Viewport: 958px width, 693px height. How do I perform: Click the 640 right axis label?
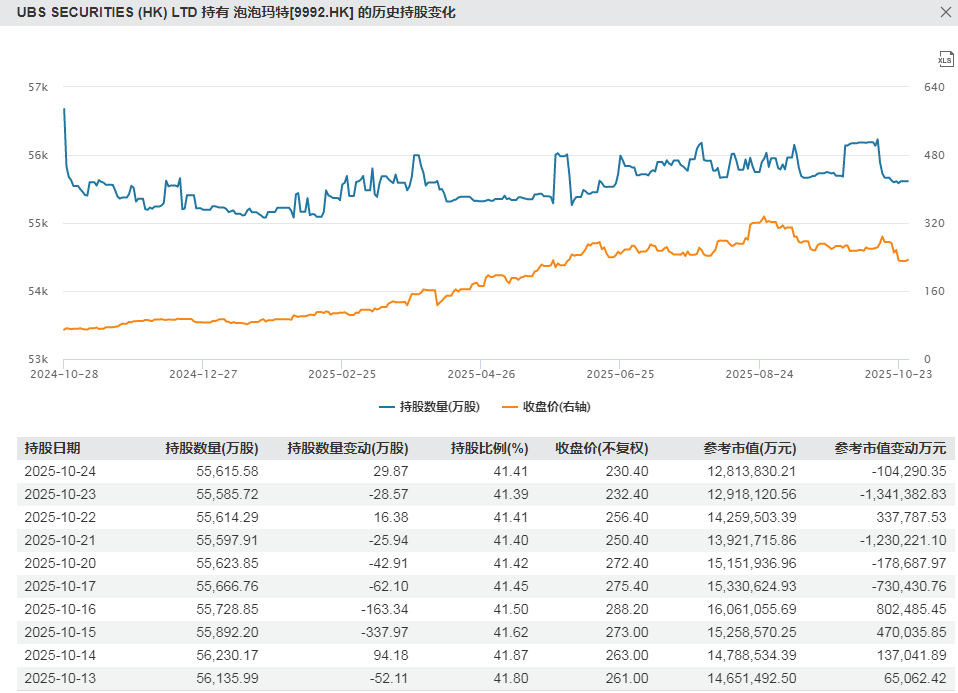click(x=934, y=88)
